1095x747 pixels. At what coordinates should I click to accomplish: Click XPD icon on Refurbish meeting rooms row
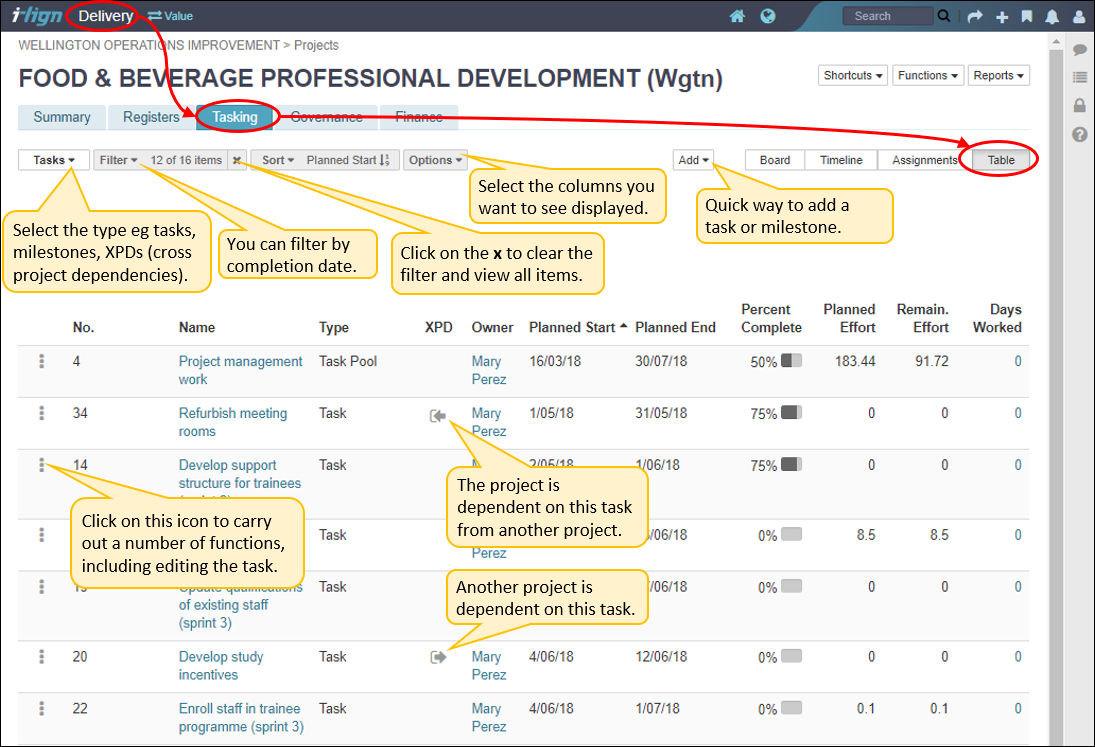438,416
